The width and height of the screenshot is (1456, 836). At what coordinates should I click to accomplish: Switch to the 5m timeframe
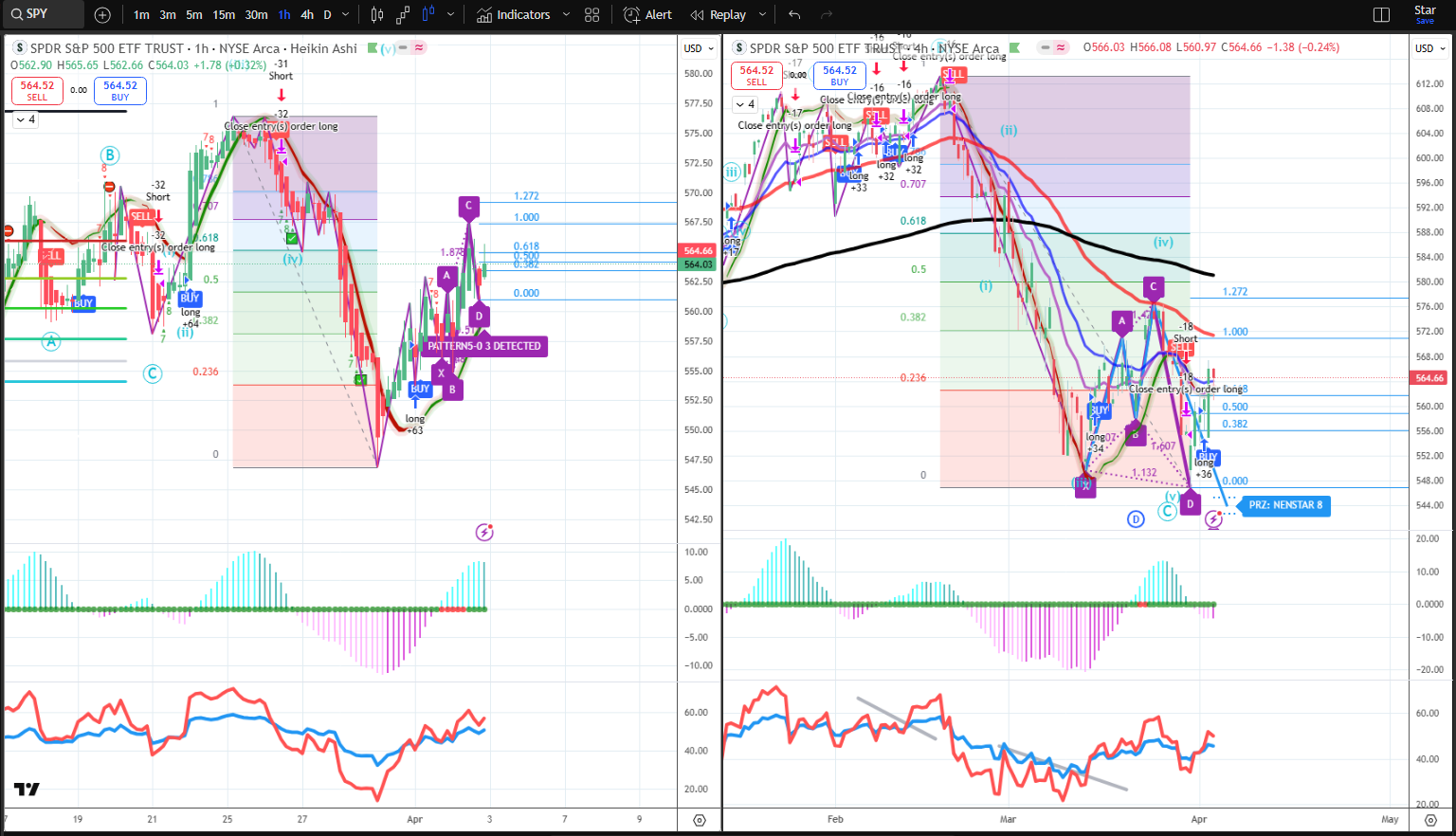194,15
